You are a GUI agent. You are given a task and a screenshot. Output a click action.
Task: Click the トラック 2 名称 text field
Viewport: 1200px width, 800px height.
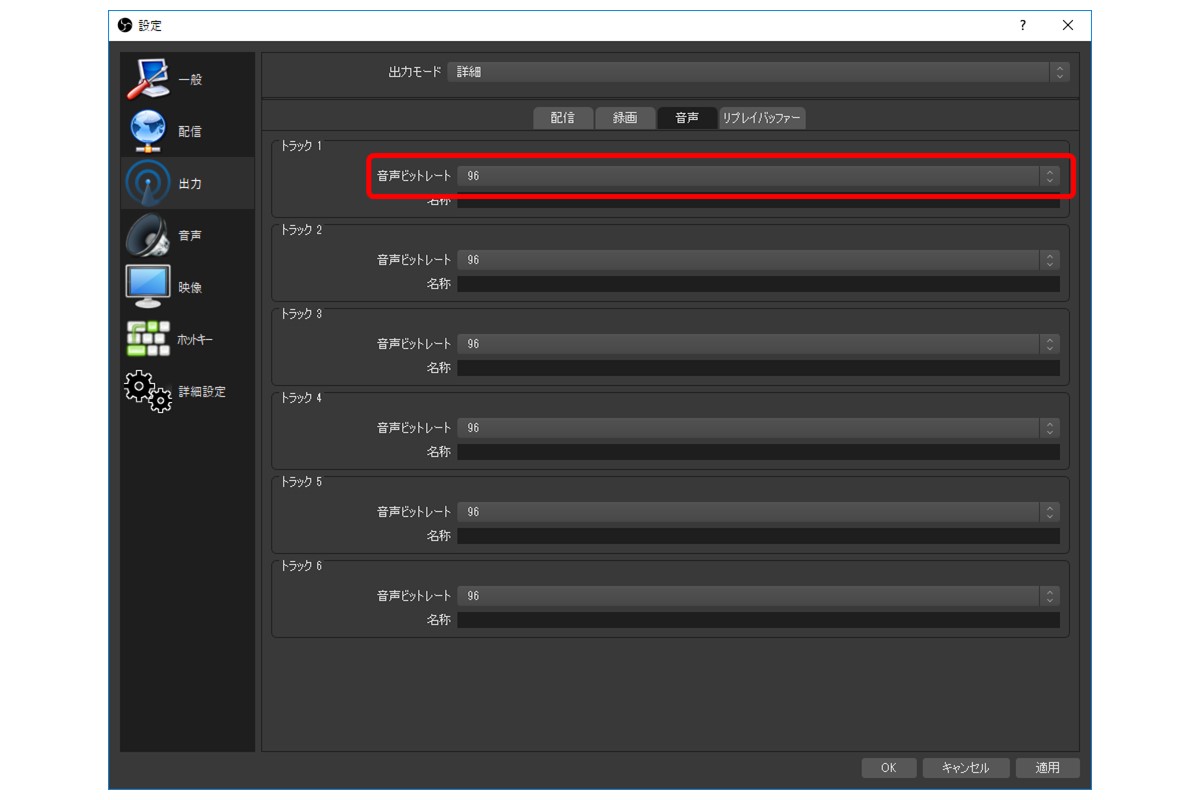pos(758,284)
